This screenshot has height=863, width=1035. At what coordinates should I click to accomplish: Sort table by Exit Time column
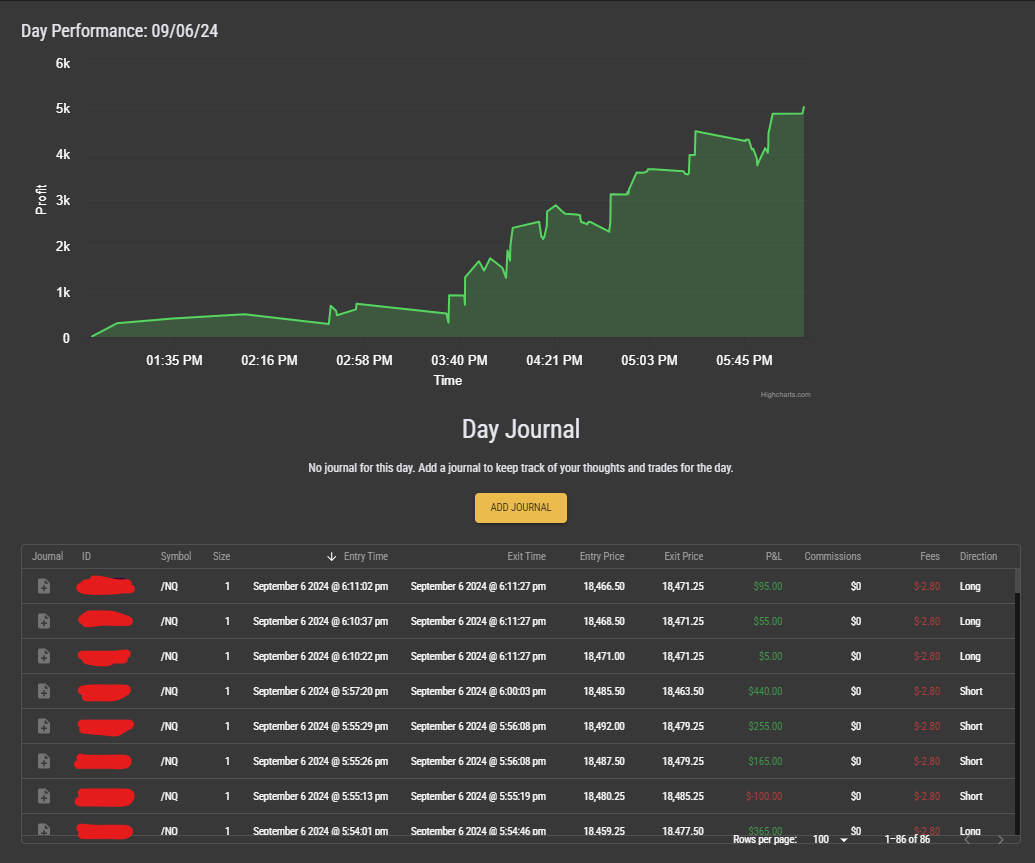[x=526, y=557]
